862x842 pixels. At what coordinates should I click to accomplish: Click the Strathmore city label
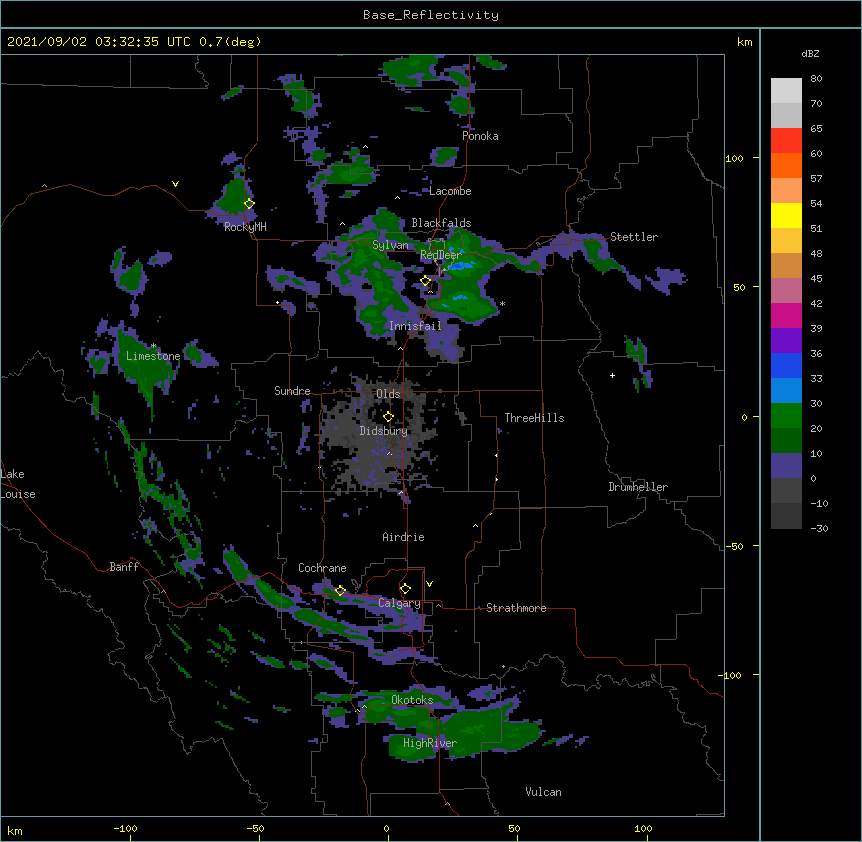point(516,608)
